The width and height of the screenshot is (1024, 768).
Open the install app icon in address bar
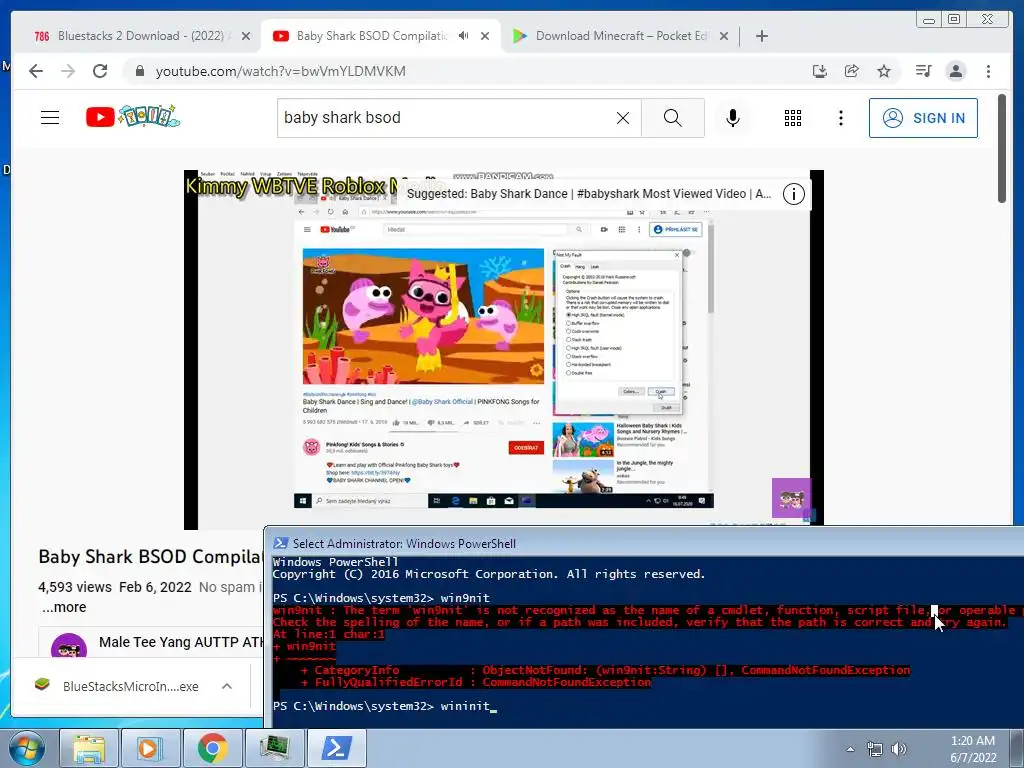pyautogui.click(x=820, y=71)
